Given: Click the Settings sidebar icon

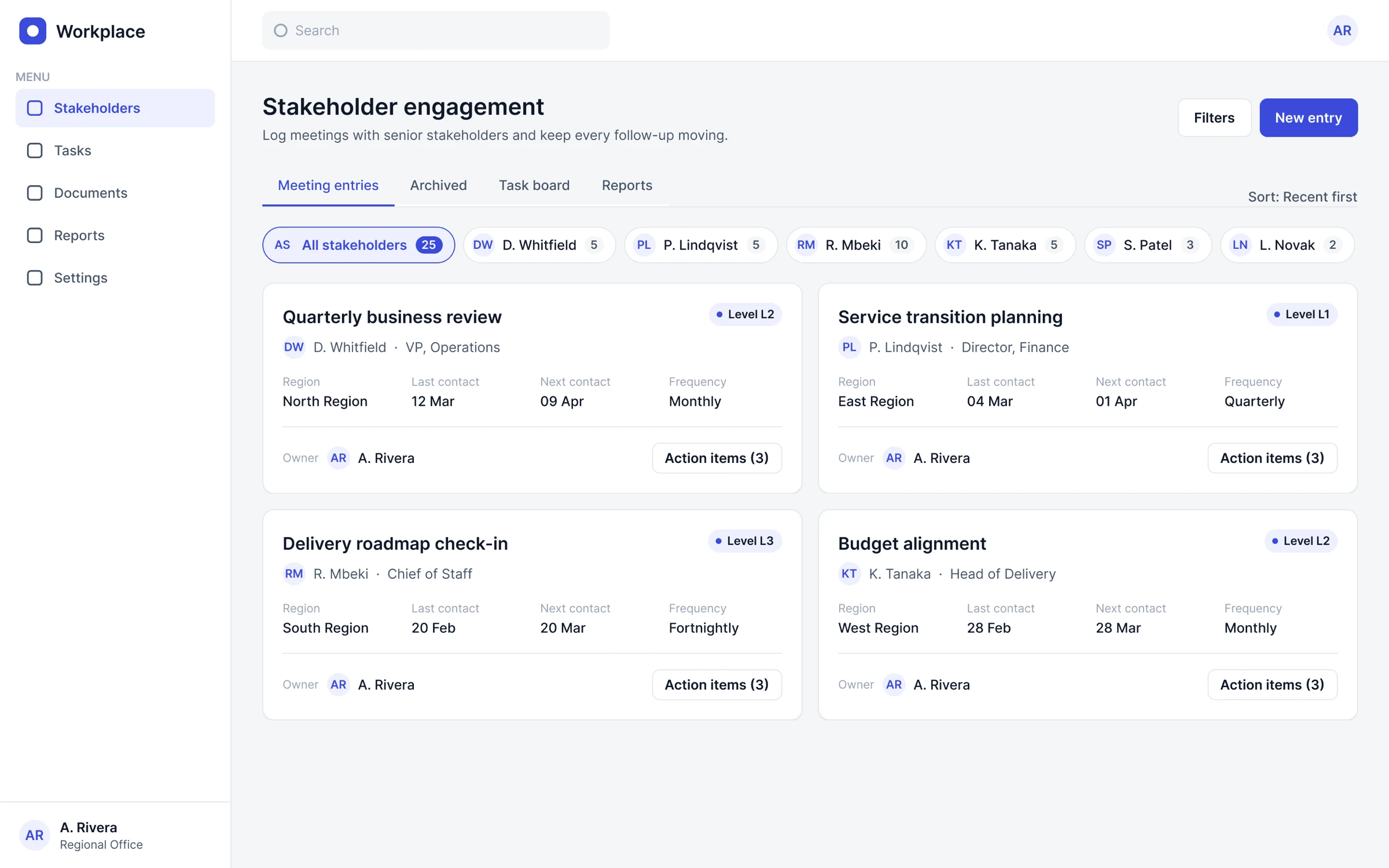Looking at the screenshot, I should (x=35, y=278).
